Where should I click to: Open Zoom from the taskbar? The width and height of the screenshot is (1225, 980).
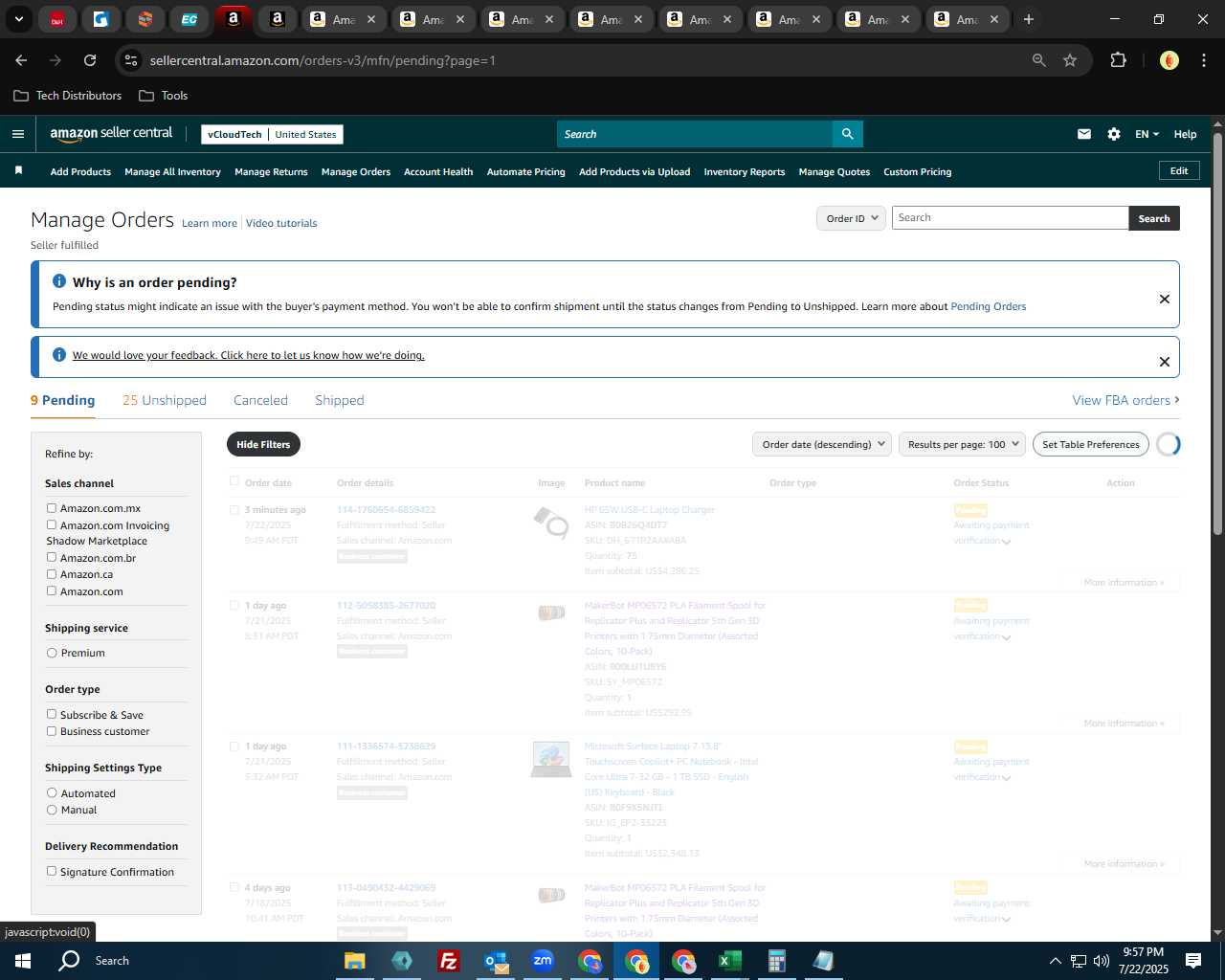(x=543, y=961)
